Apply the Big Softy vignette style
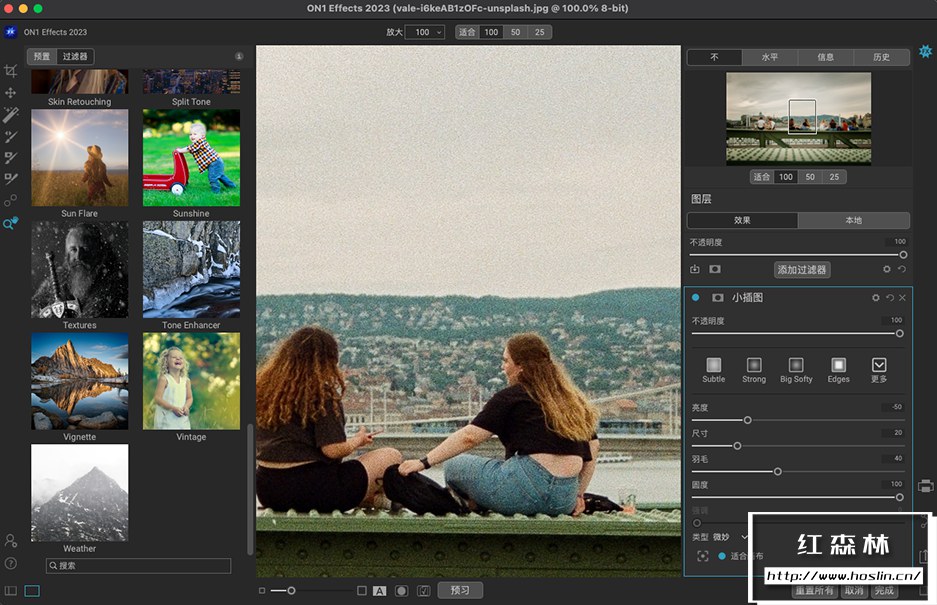The width and height of the screenshot is (937, 605). tap(796, 366)
